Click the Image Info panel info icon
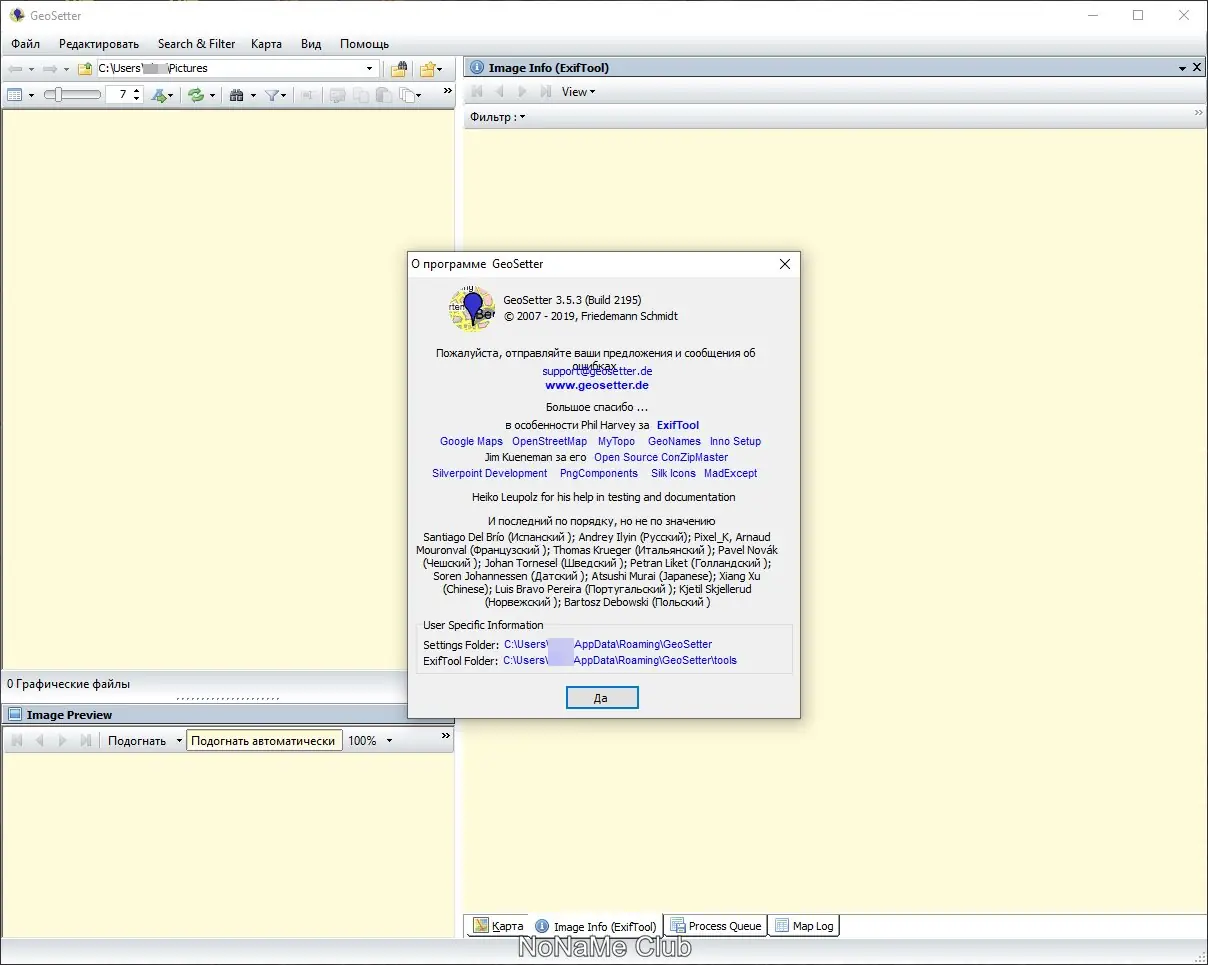This screenshot has height=965, width=1208. click(x=477, y=68)
